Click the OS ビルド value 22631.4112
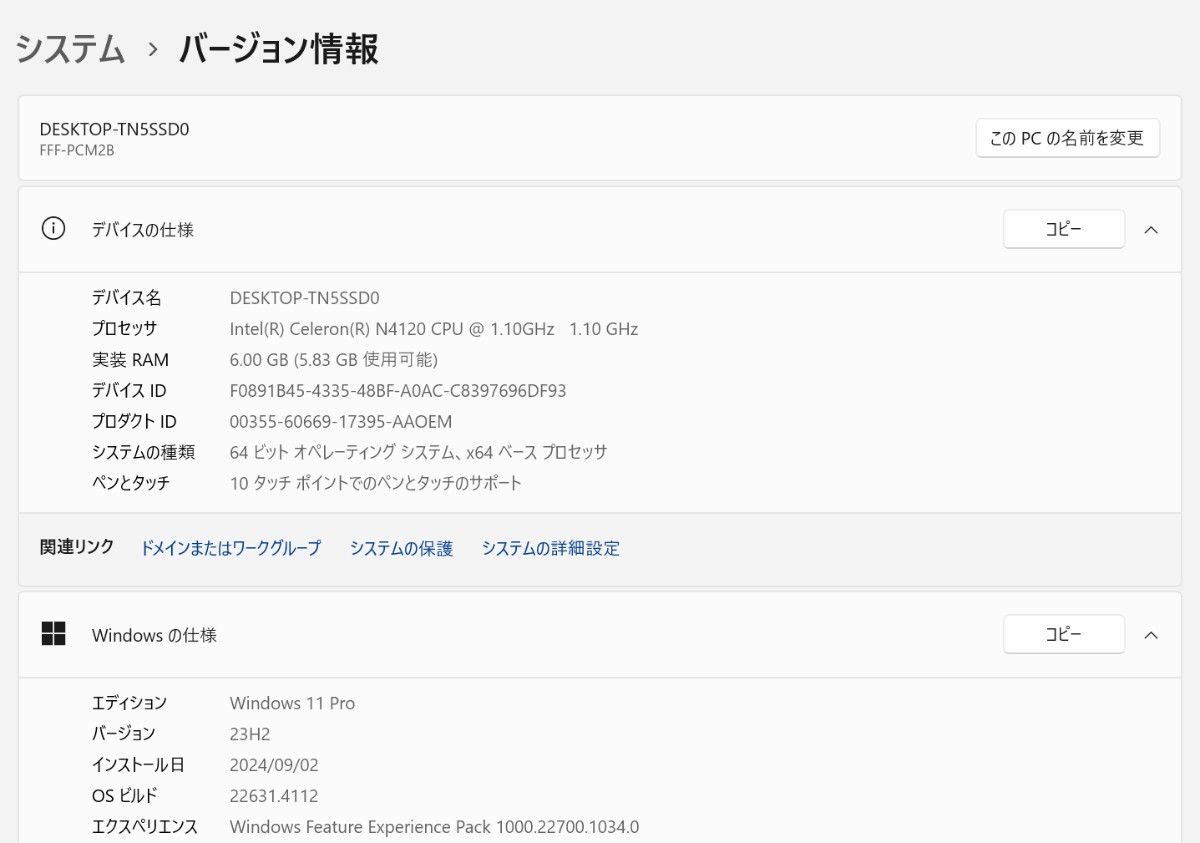 pos(274,796)
